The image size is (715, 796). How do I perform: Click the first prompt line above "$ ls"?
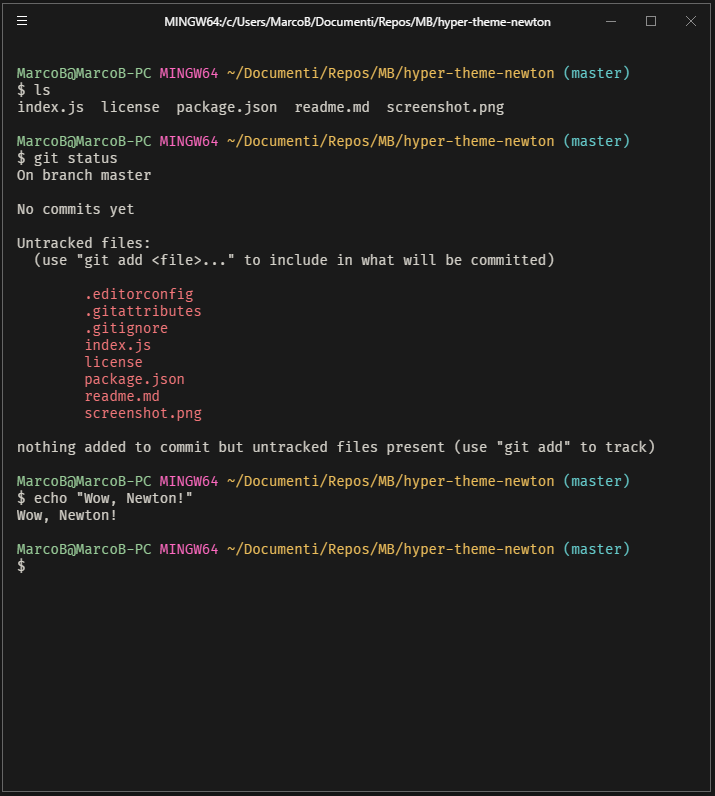click(323, 73)
